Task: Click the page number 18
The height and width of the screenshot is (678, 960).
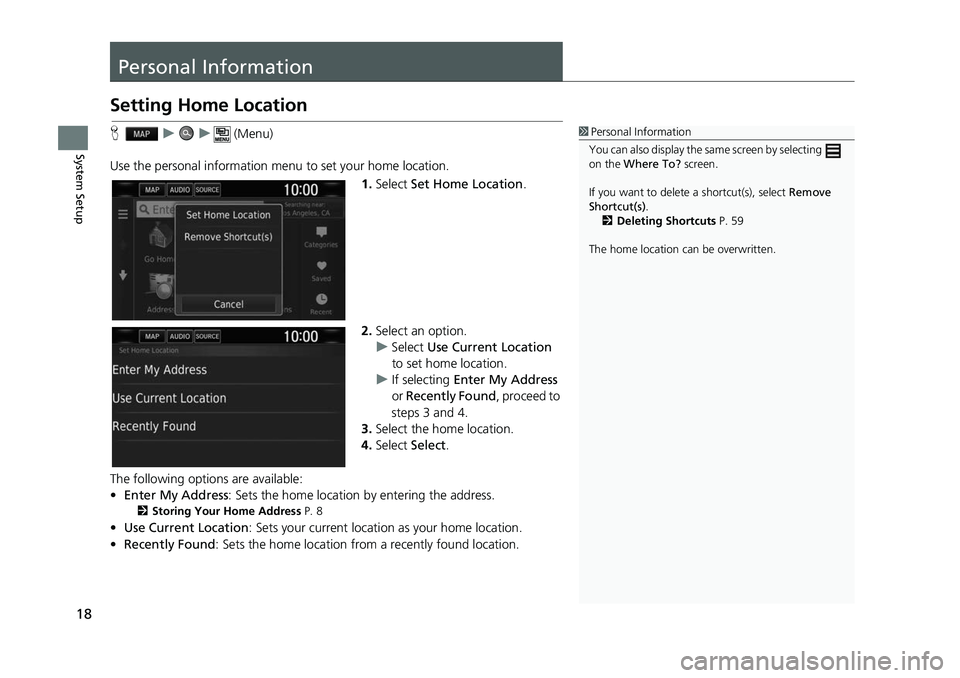Action: [84, 614]
